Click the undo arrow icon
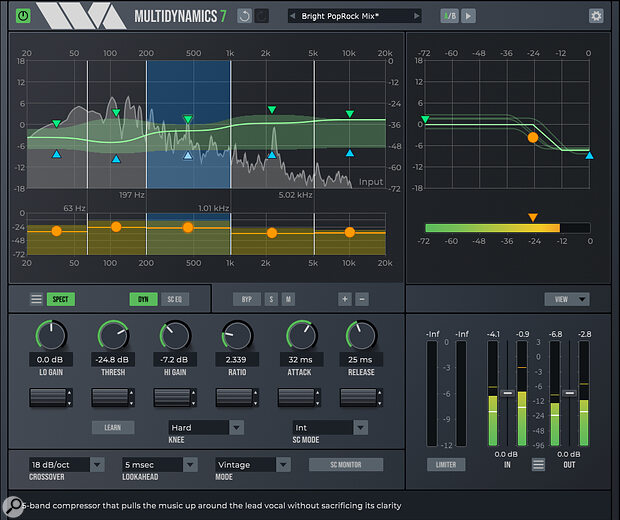 click(244, 16)
